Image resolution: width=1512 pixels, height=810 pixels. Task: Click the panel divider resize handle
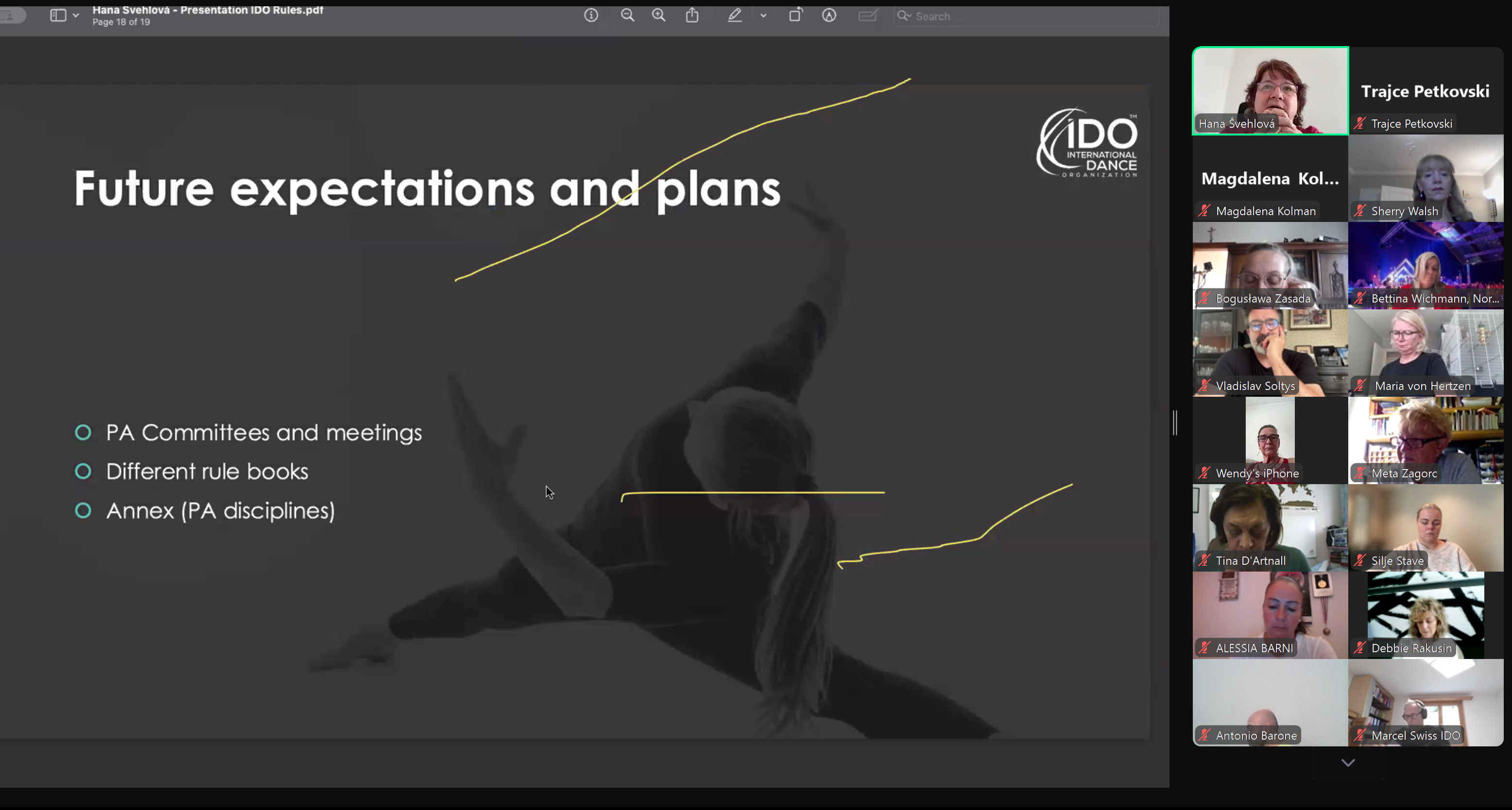pos(1174,422)
